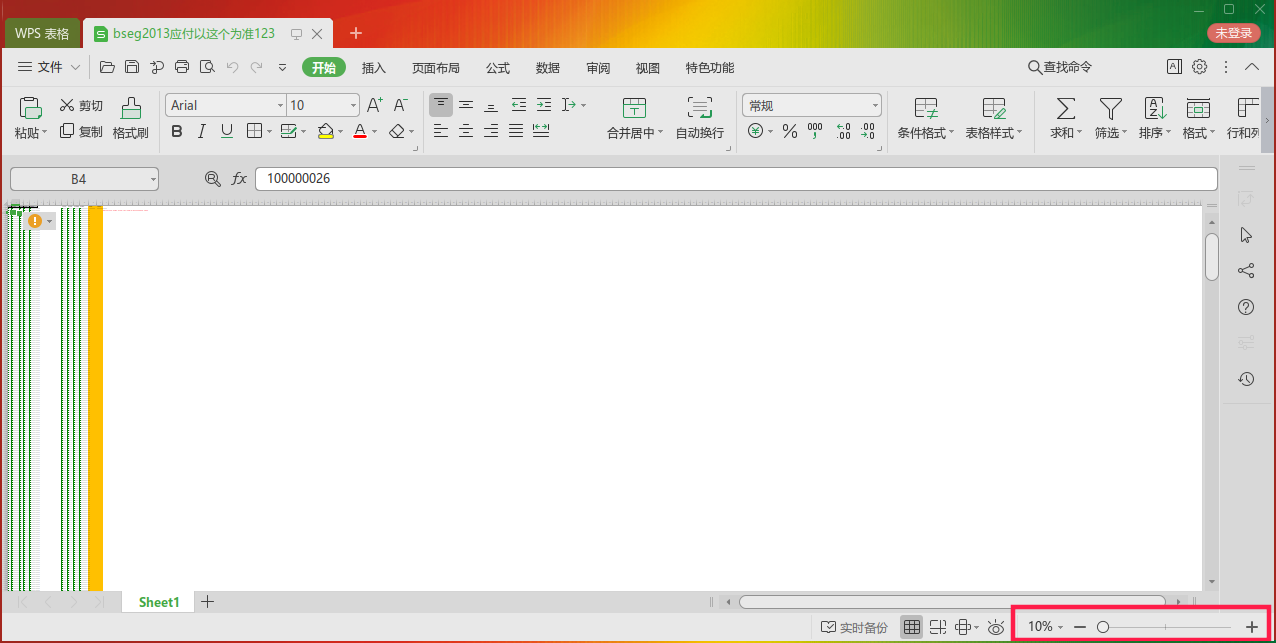Toggle underline formatting
This screenshot has height=643, width=1276.
pyautogui.click(x=227, y=131)
